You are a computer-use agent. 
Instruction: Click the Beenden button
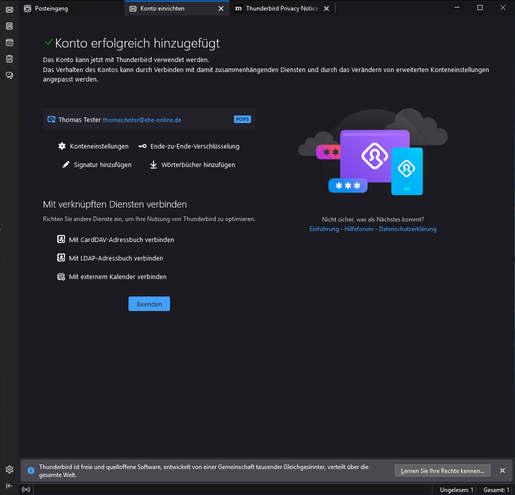149,304
